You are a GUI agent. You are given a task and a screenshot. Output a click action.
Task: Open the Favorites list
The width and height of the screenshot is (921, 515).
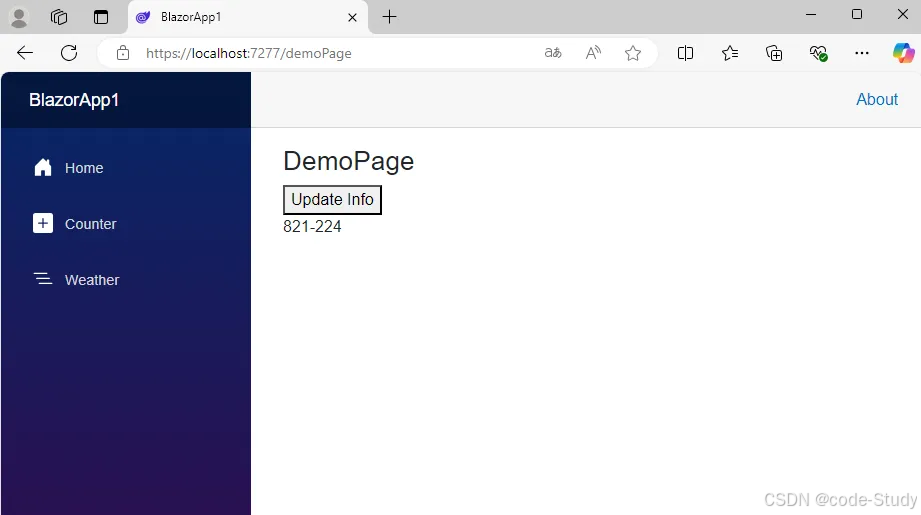click(730, 53)
